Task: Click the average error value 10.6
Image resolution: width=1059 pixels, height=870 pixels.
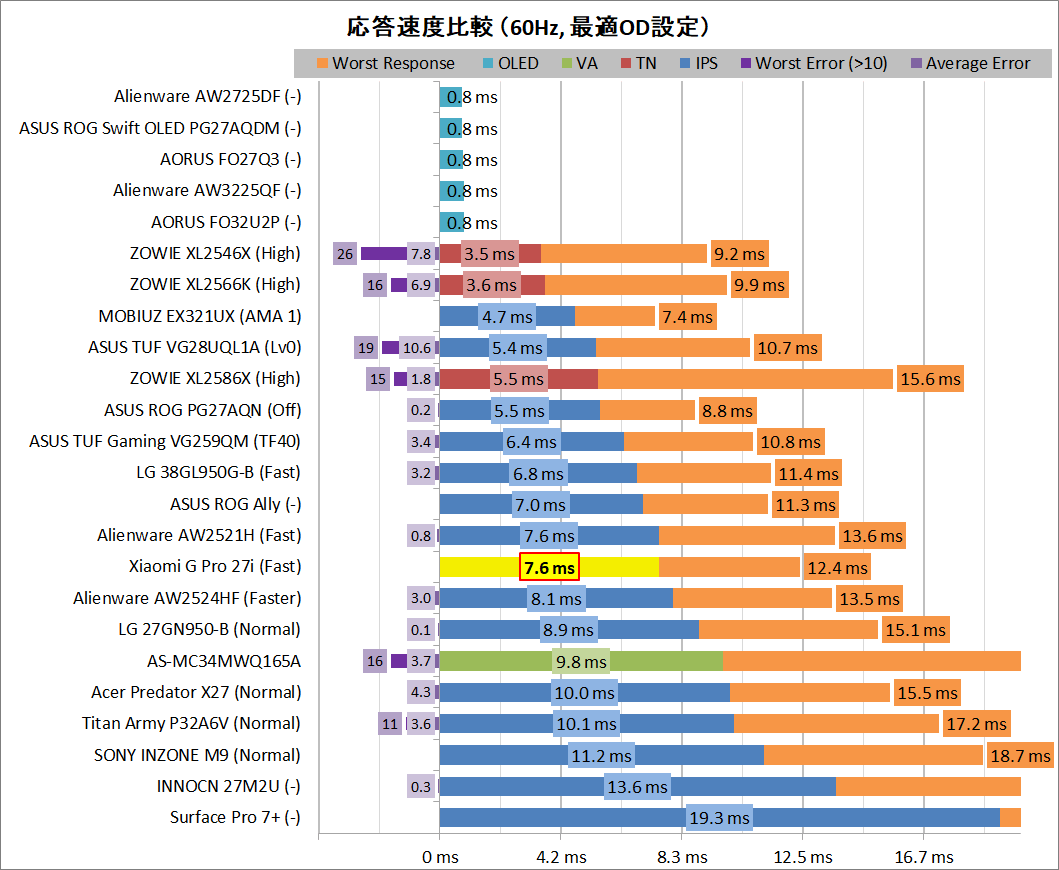Action: pos(417,348)
